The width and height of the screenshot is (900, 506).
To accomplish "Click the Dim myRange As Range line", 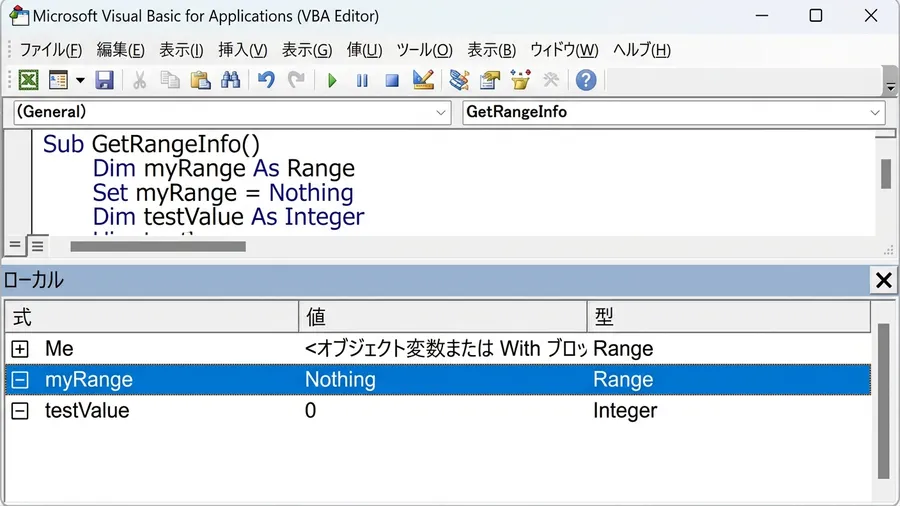I will coord(224,169).
